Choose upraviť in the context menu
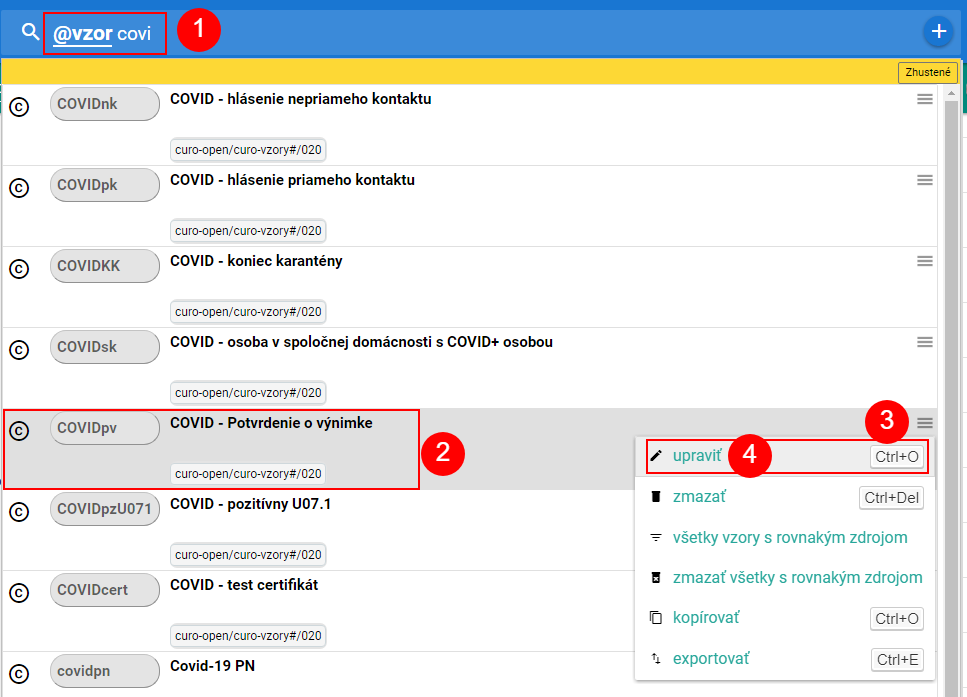967x697 pixels. click(x=787, y=456)
